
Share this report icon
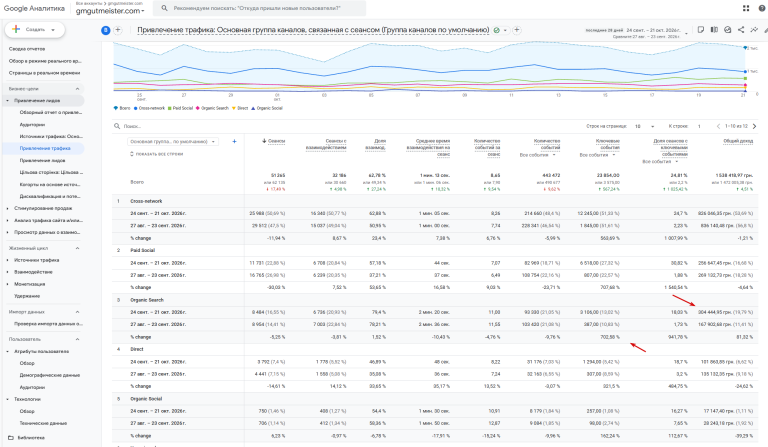coord(741,30)
